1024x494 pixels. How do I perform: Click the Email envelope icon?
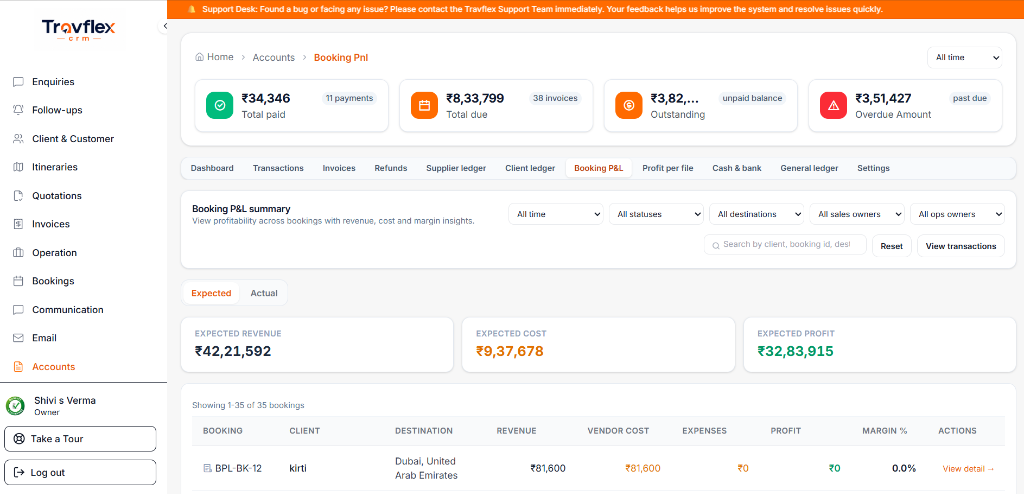pyautogui.click(x=18, y=338)
